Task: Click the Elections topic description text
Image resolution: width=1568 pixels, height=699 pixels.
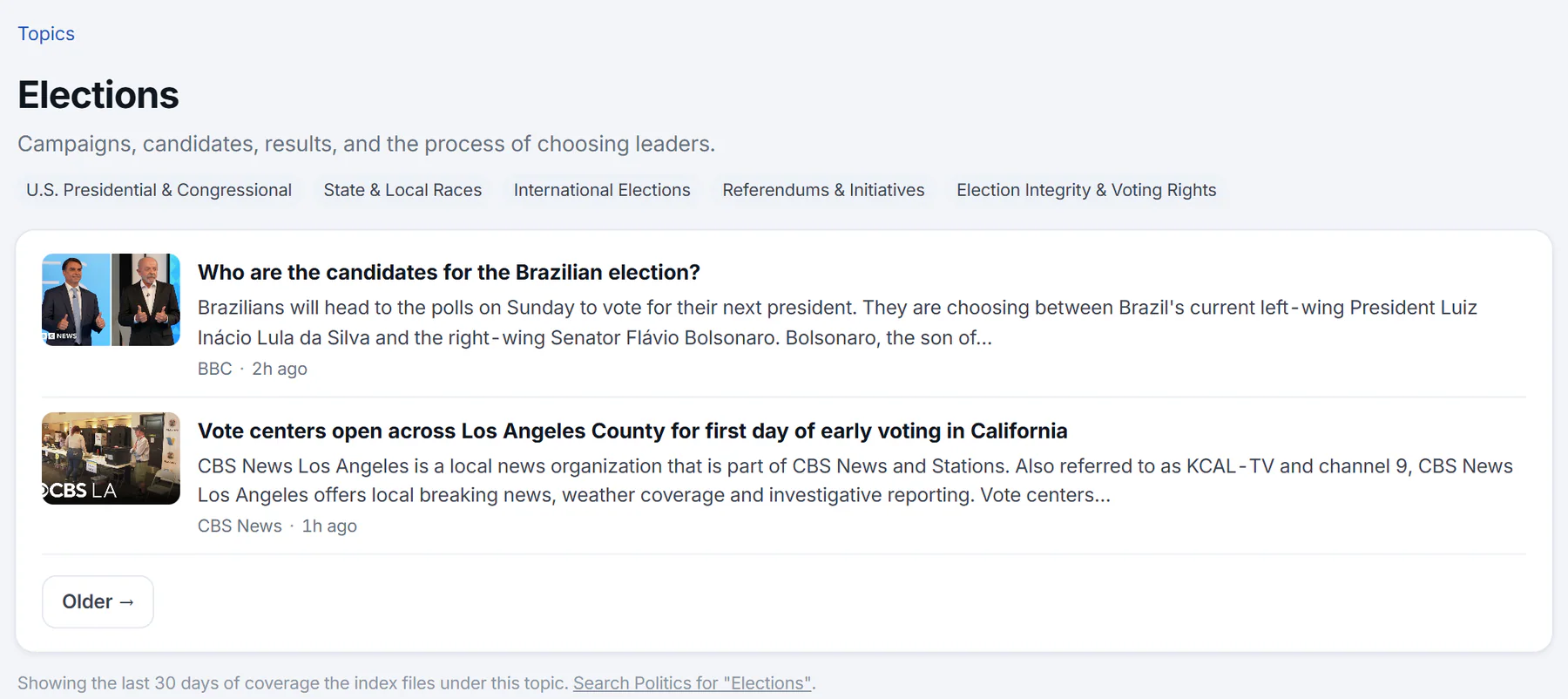Action: [366, 144]
